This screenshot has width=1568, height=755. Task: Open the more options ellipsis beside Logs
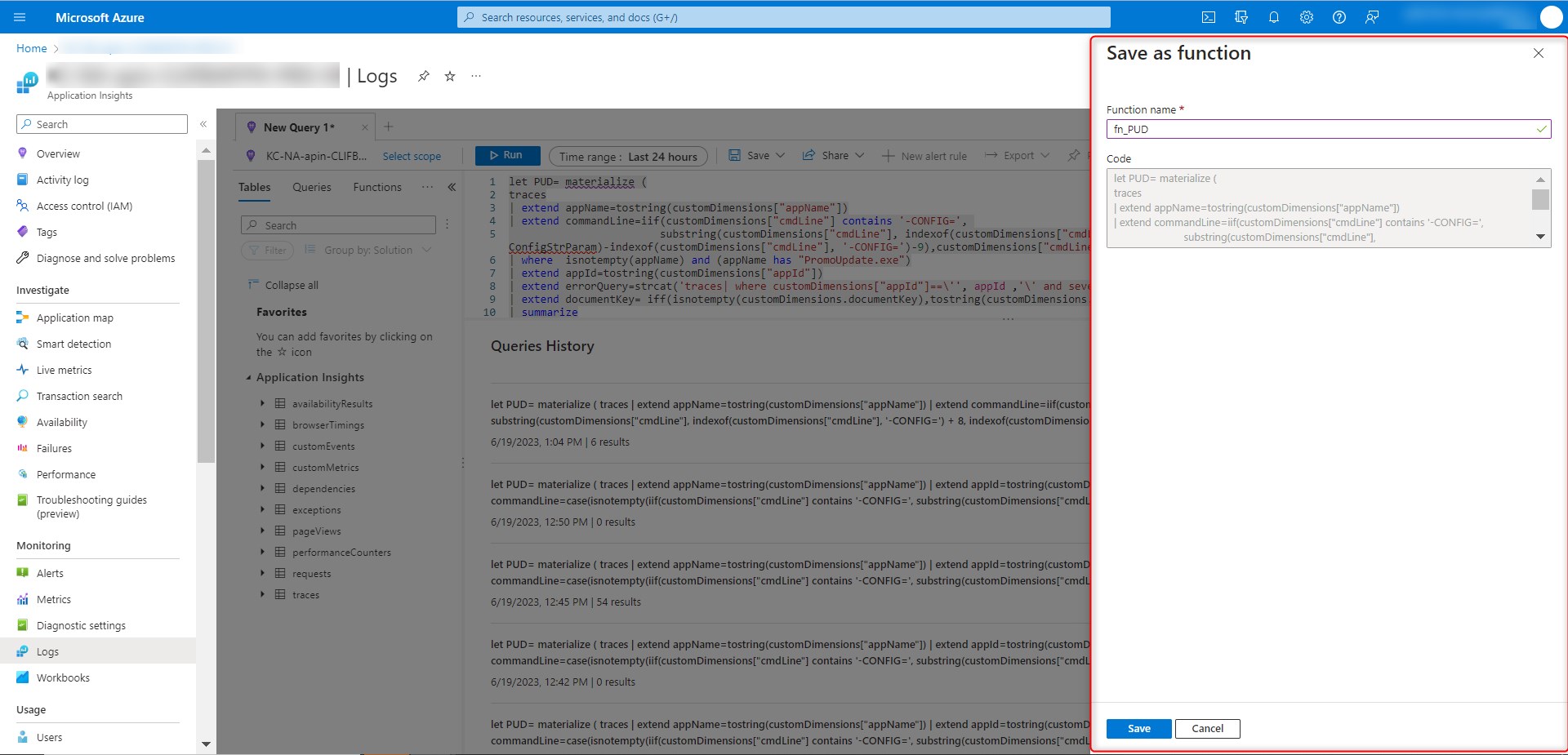[476, 76]
